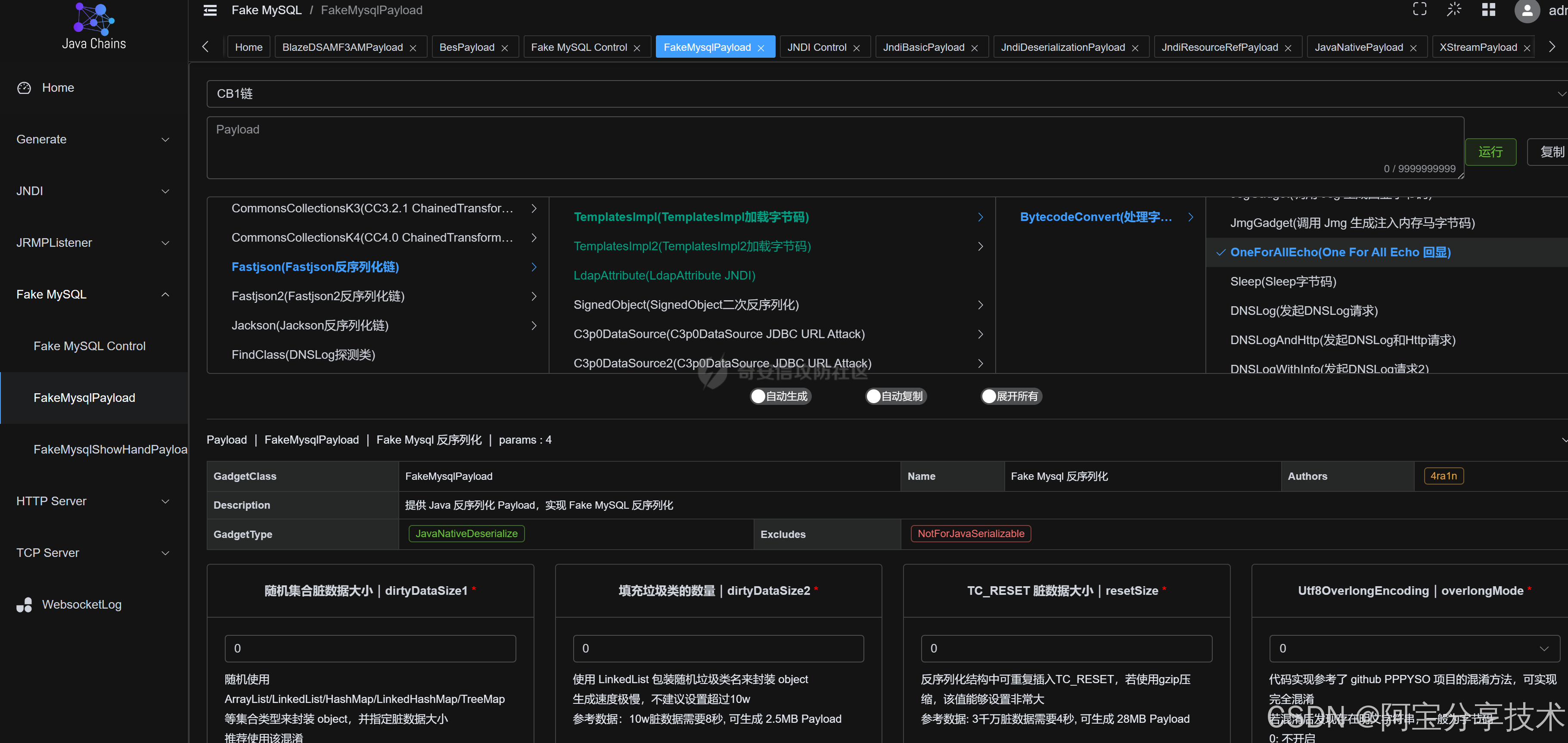Click the dirtyDataSize2 input field
This screenshot has width=1568, height=743.
pyautogui.click(x=718, y=649)
